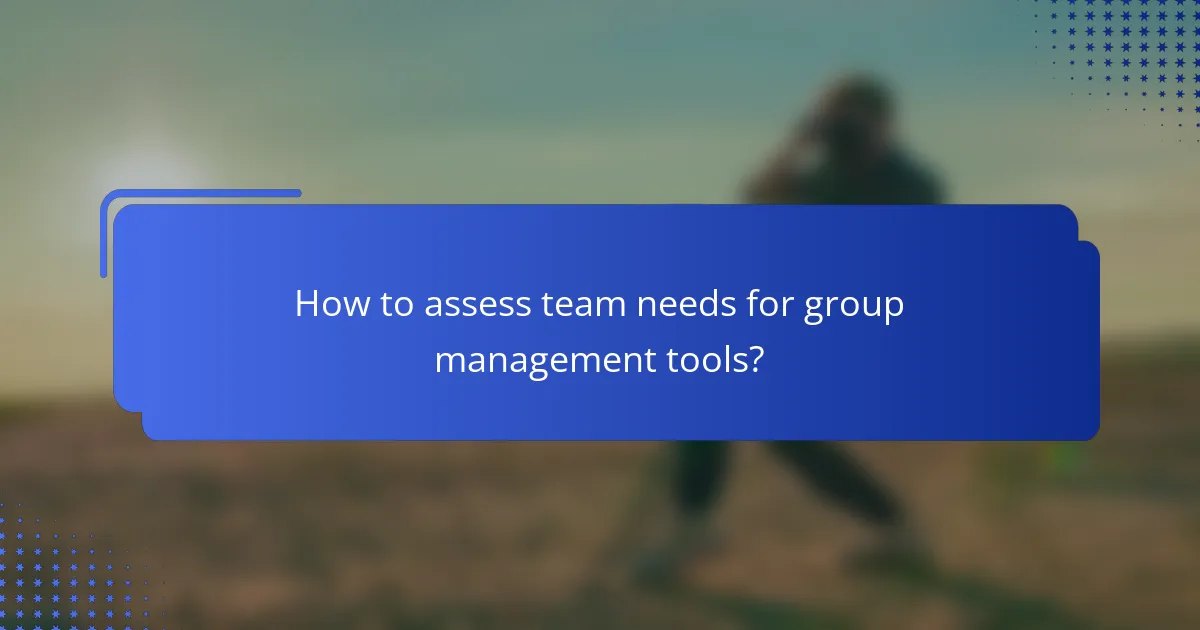Click the word 'assess' in the headline
The height and width of the screenshot is (630, 1200).
[x=477, y=303]
